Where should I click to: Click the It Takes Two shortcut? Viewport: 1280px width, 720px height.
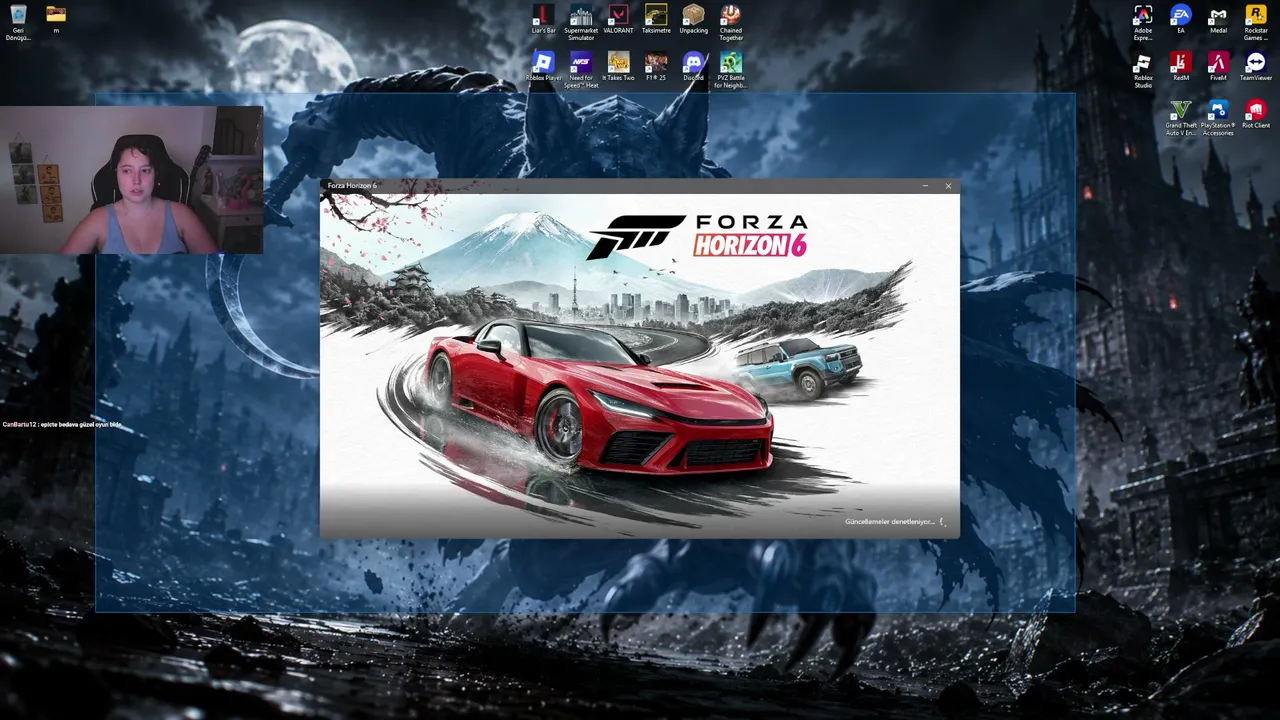tap(618, 66)
